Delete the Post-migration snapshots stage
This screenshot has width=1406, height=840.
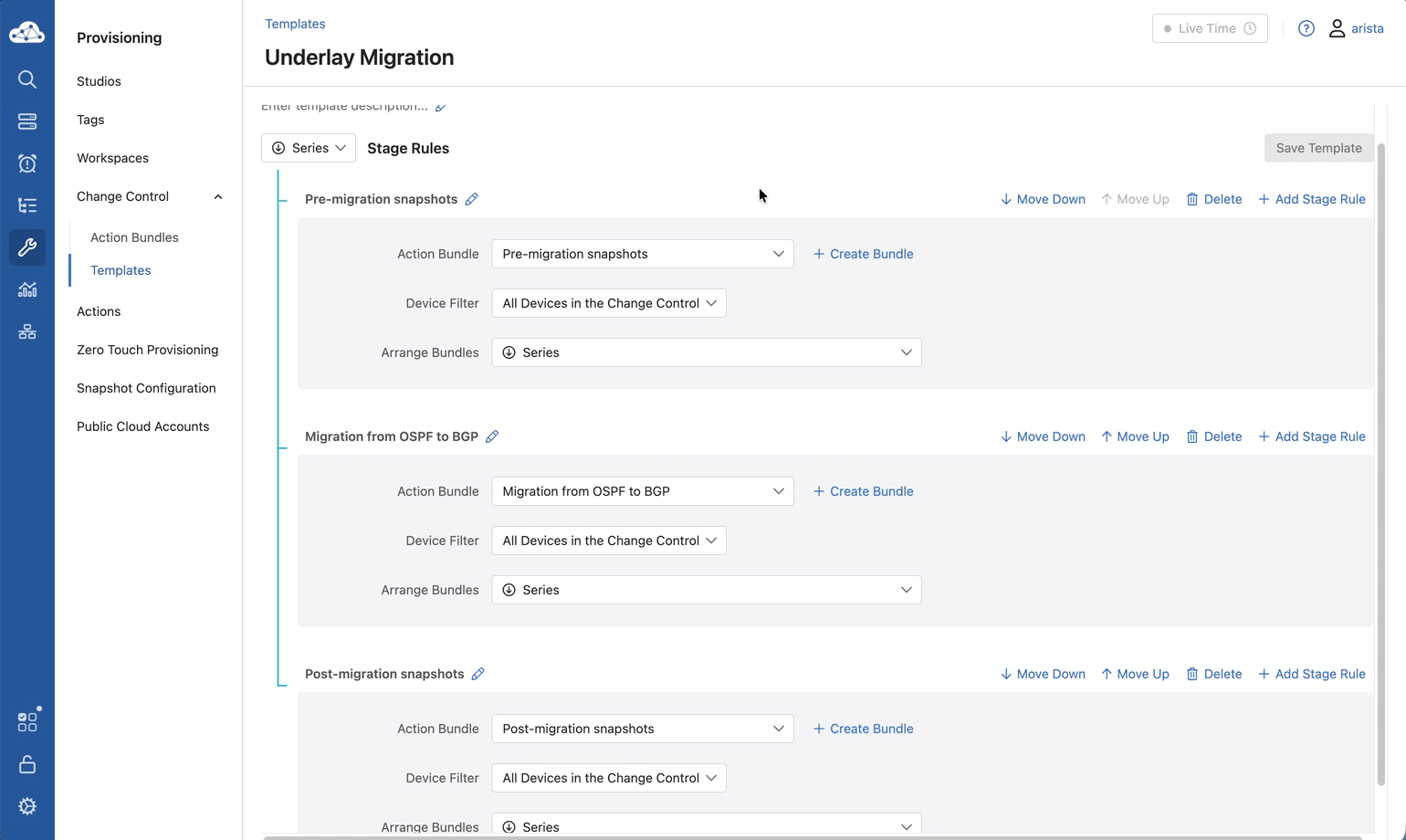(x=1213, y=674)
